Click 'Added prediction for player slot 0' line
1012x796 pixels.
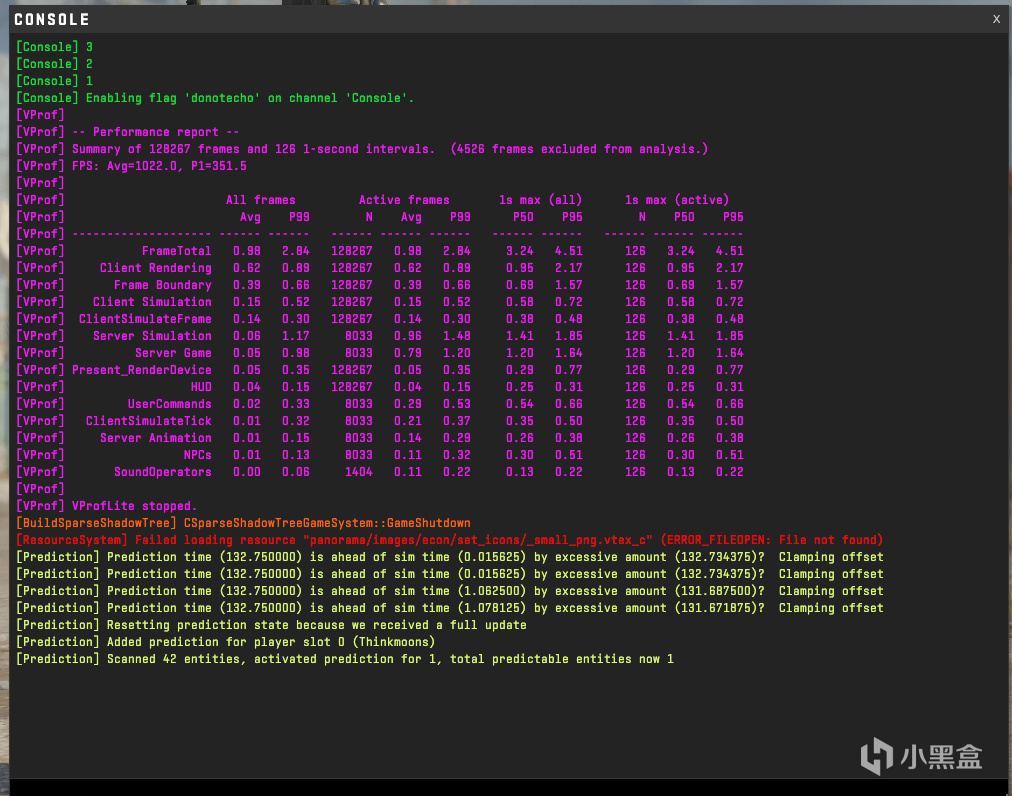(x=225, y=642)
